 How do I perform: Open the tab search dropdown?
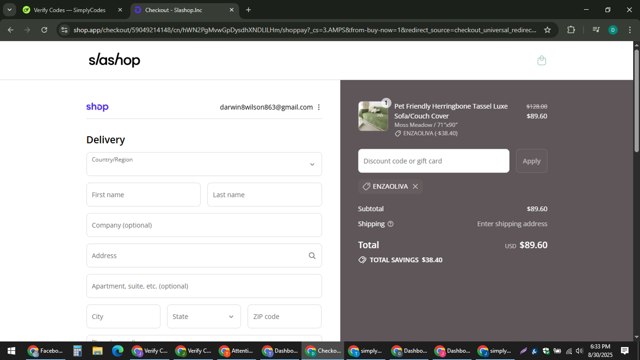[x=9, y=10]
